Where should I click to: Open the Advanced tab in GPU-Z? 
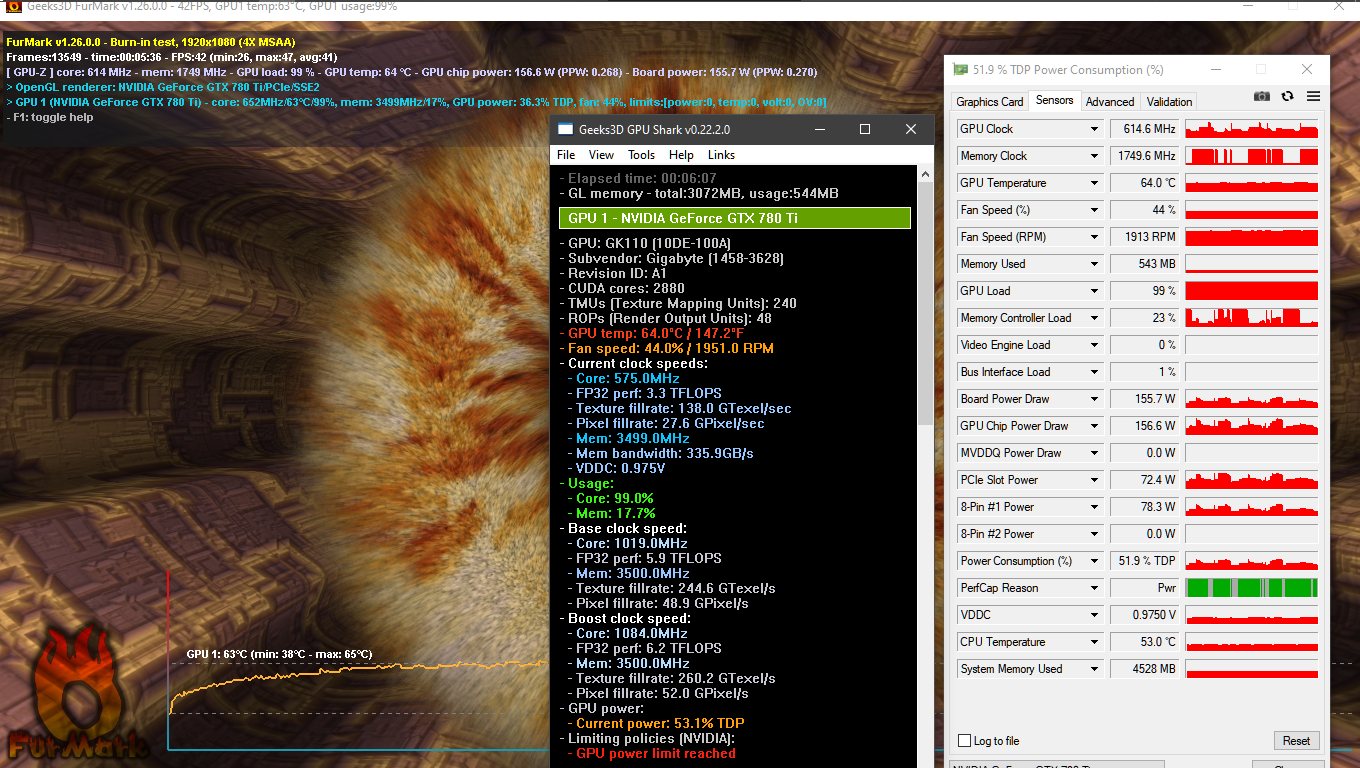(x=1110, y=102)
